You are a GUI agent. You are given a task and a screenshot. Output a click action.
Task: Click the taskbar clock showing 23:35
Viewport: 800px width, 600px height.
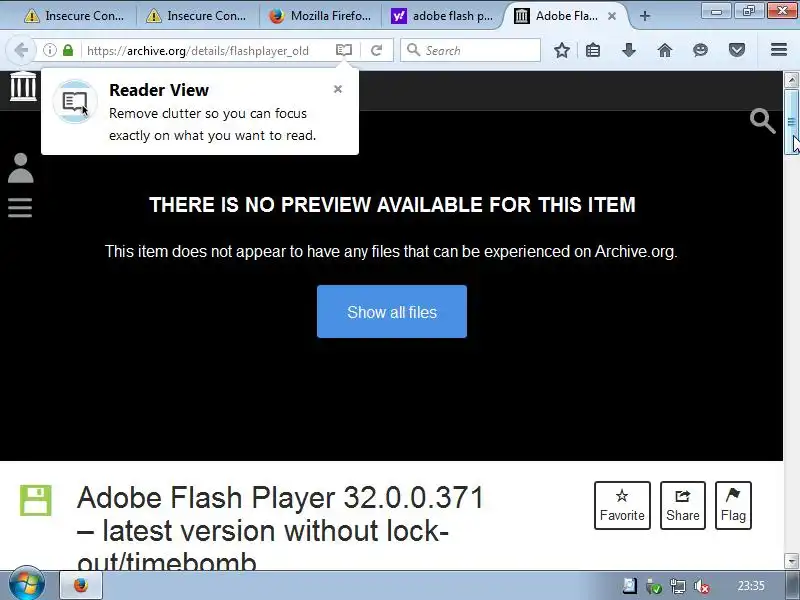coord(751,586)
